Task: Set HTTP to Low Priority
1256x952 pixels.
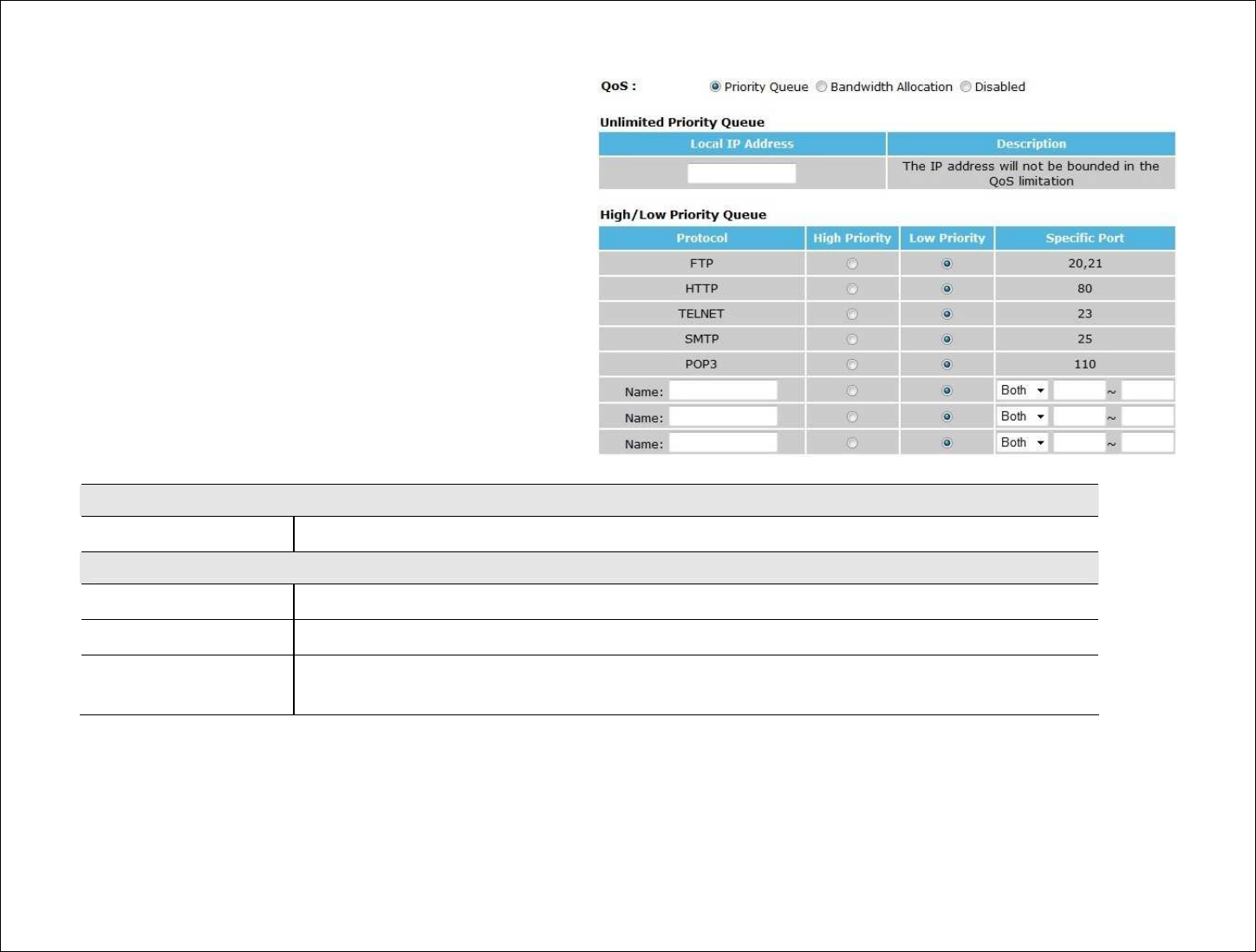Action: (947, 289)
